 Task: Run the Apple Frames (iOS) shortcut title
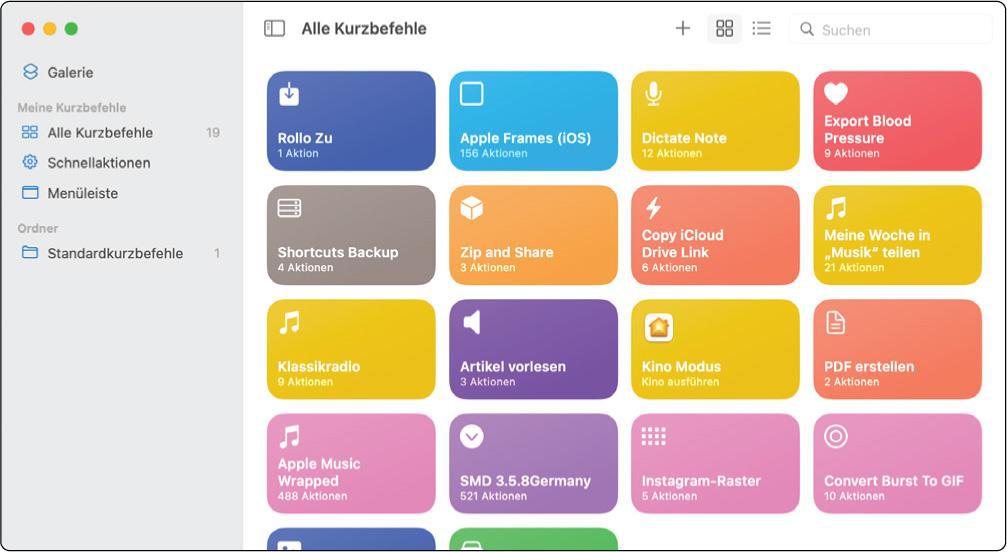[525, 138]
